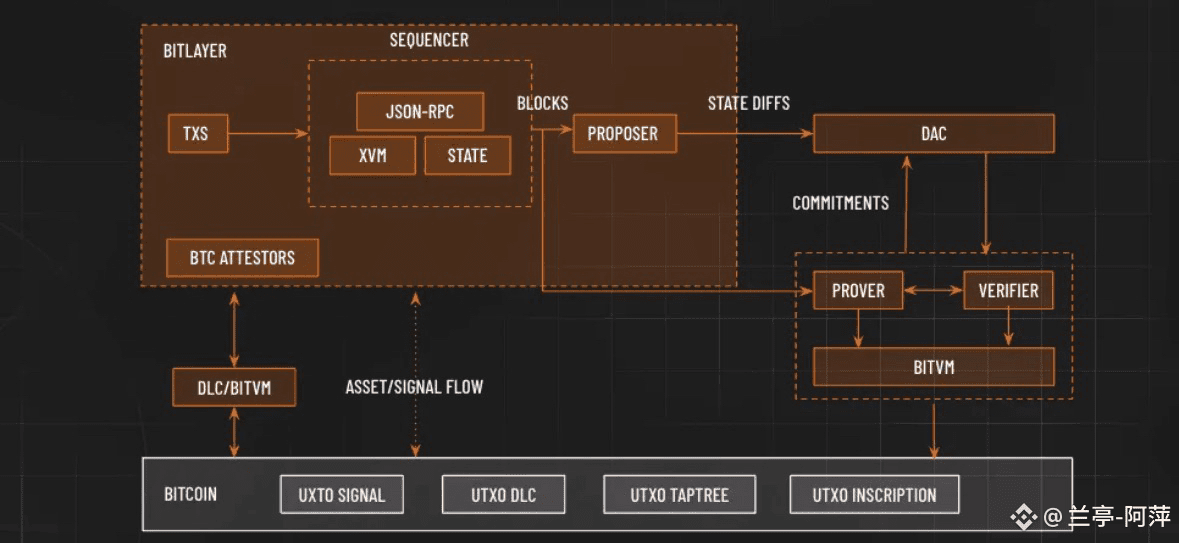Click the XVM box
1179x543 pixels.
coord(372,156)
